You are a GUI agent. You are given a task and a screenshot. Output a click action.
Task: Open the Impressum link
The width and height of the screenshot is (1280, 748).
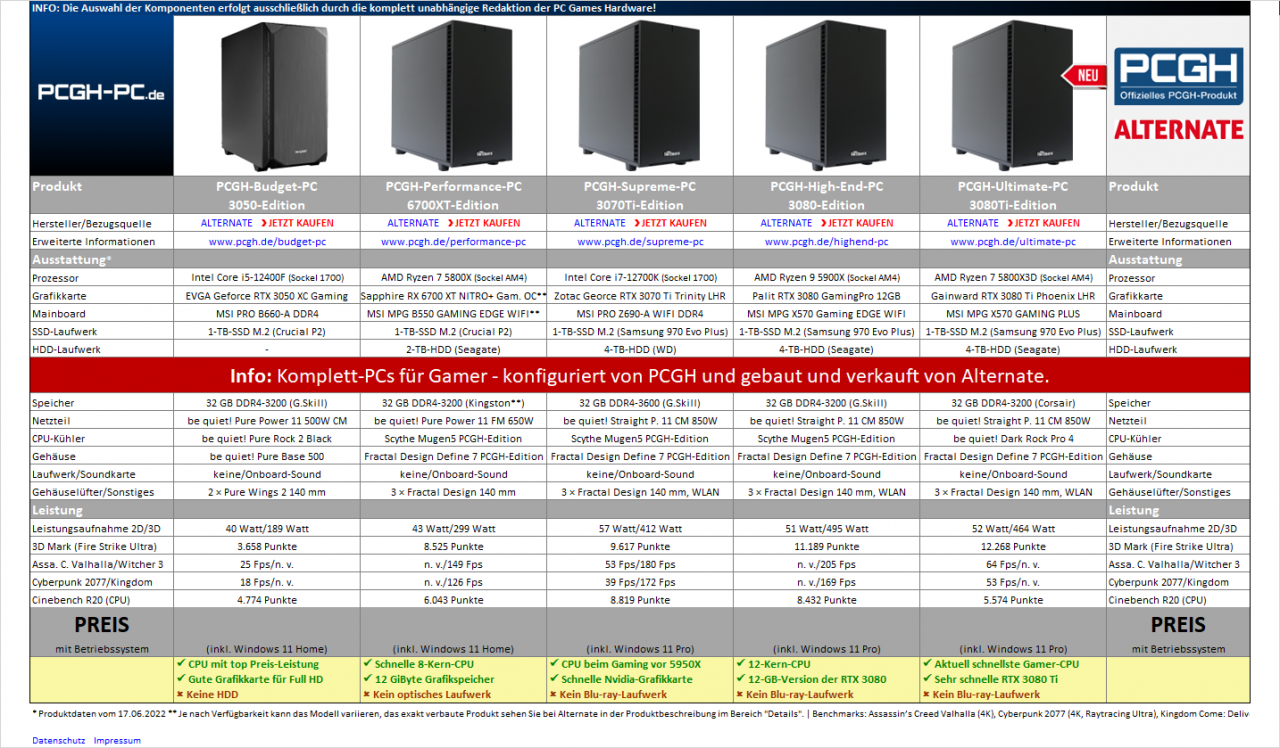click(117, 741)
